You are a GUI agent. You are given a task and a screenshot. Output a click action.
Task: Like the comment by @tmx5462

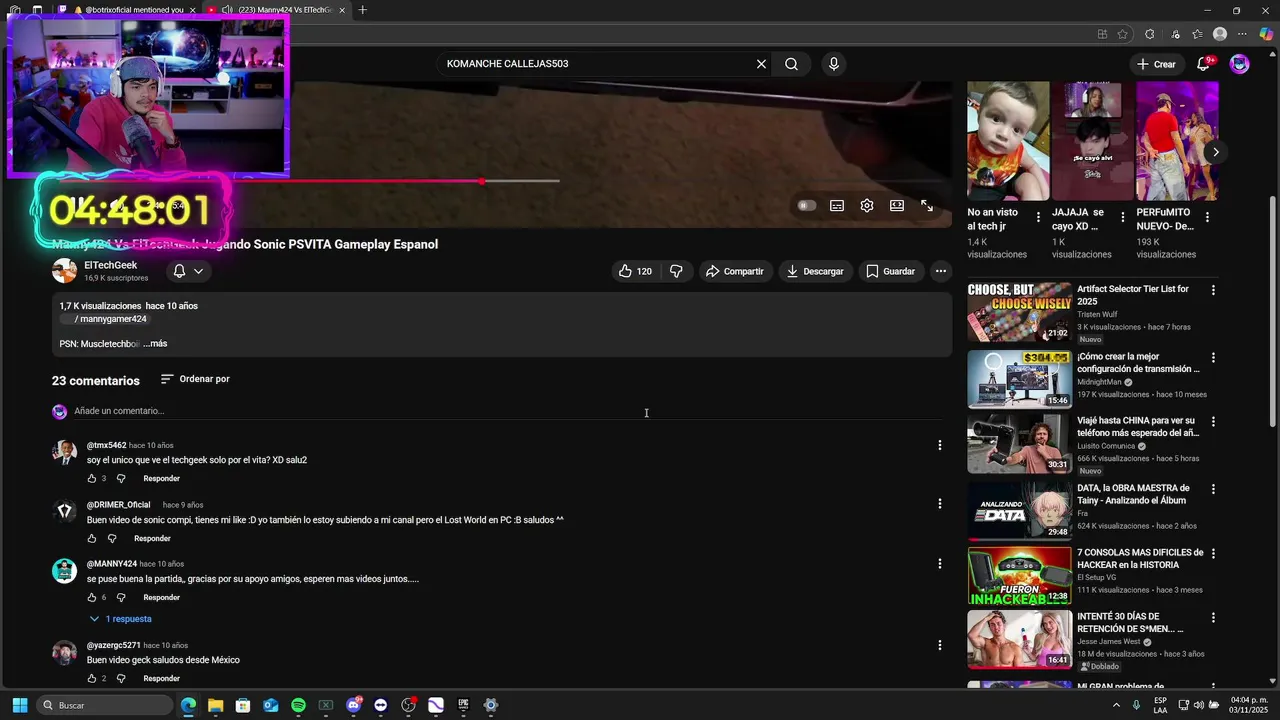coord(92,478)
